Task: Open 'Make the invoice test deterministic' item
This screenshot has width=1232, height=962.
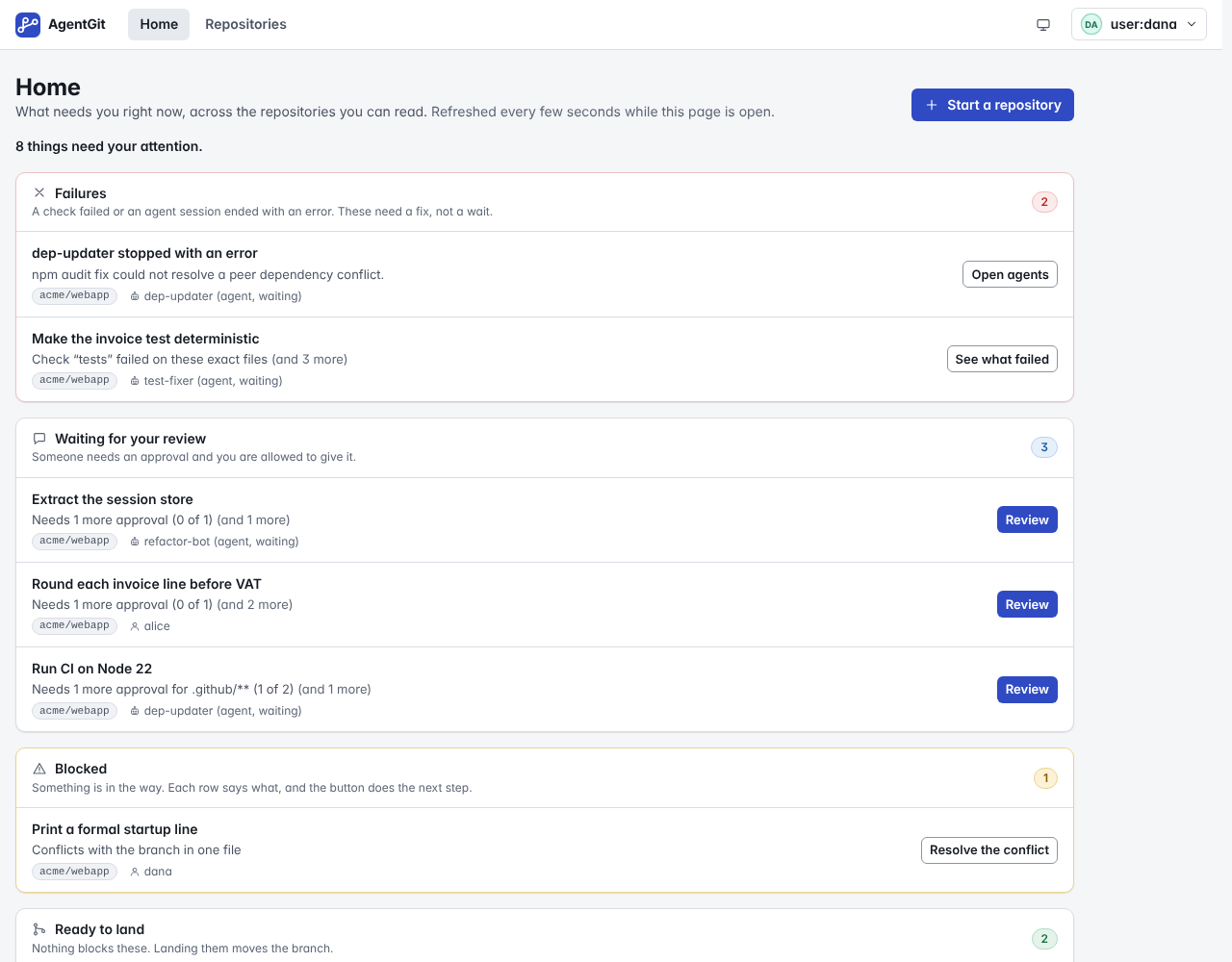Action: [x=145, y=339]
